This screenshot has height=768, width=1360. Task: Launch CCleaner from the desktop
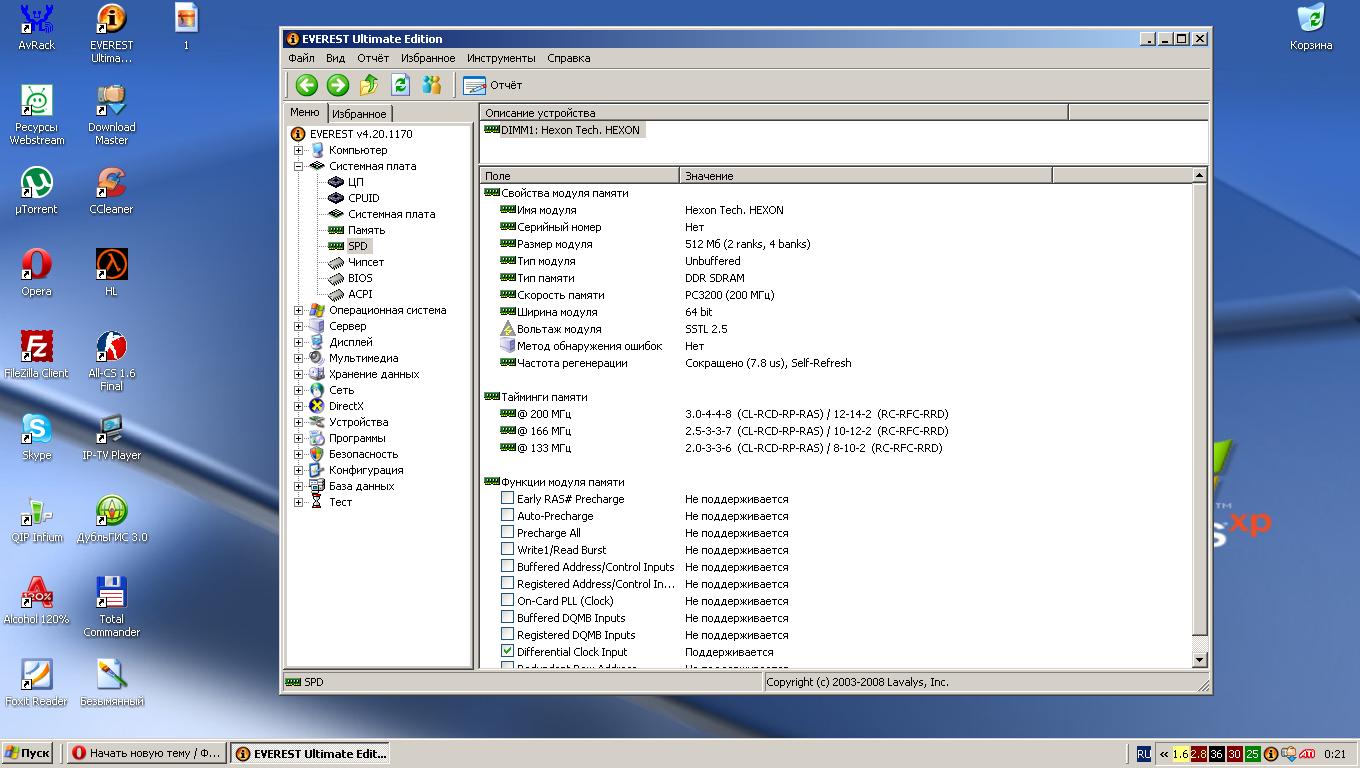111,191
